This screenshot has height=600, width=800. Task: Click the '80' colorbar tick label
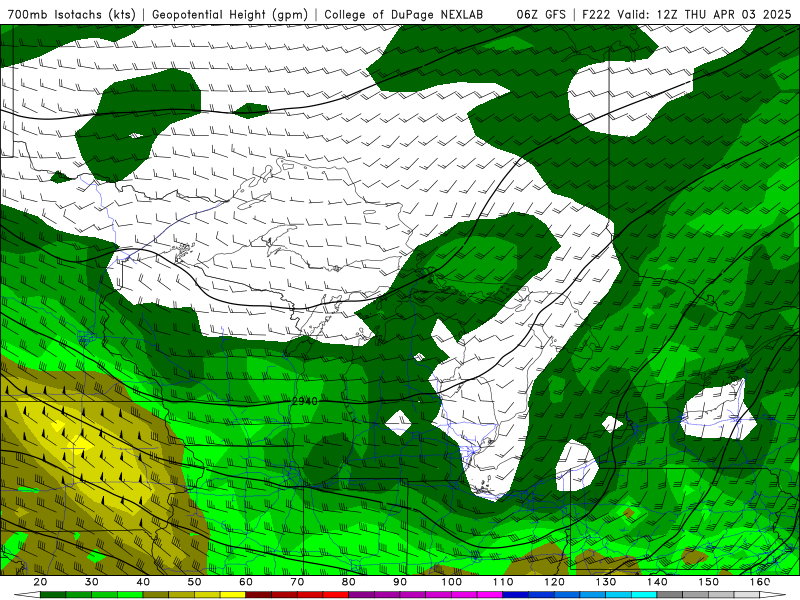point(348,582)
